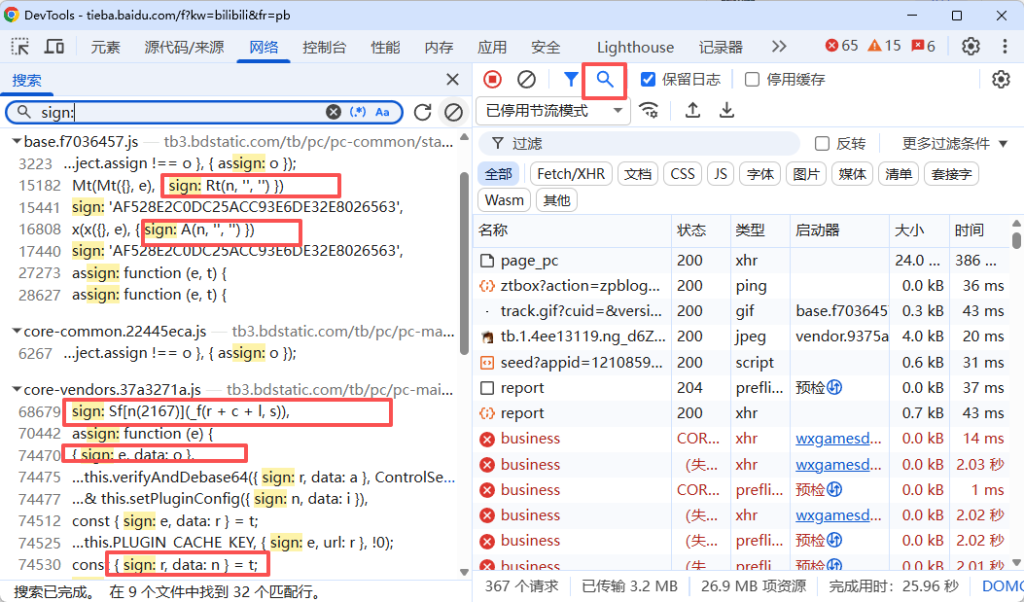Screen dimensions: 1024x602
Task: Click the import HAR upload icon
Action: [x=692, y=110]
